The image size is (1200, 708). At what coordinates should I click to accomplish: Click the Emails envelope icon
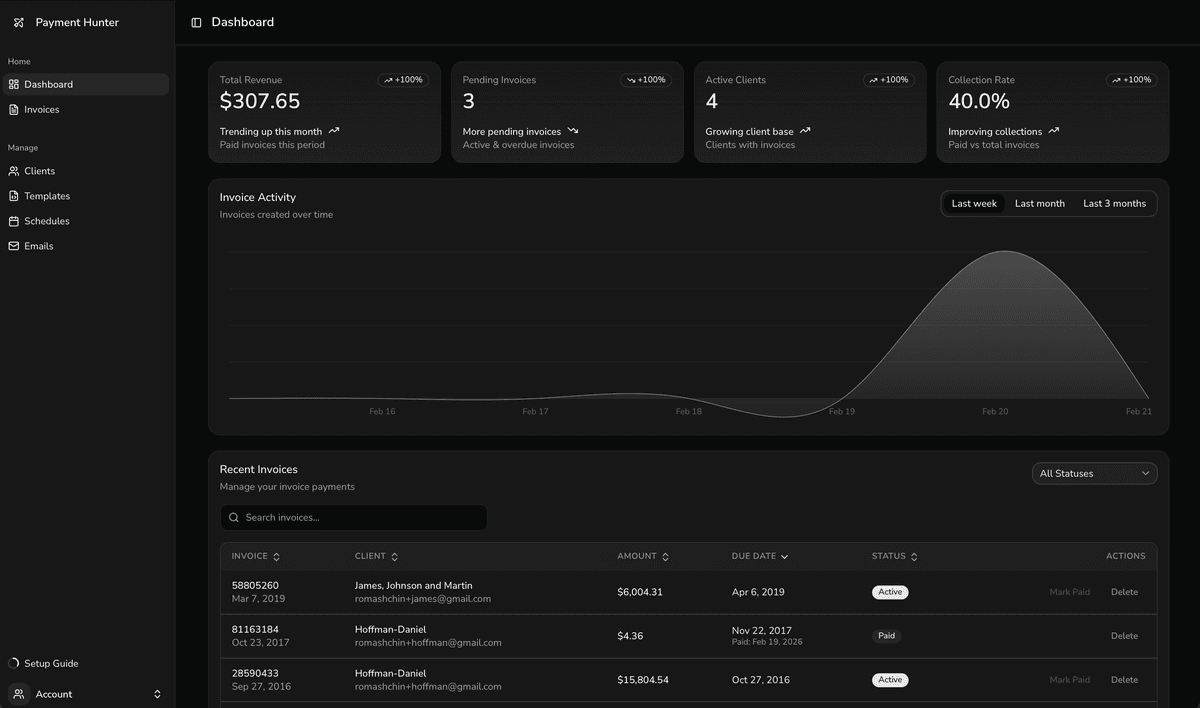click(x=14, y=245)
